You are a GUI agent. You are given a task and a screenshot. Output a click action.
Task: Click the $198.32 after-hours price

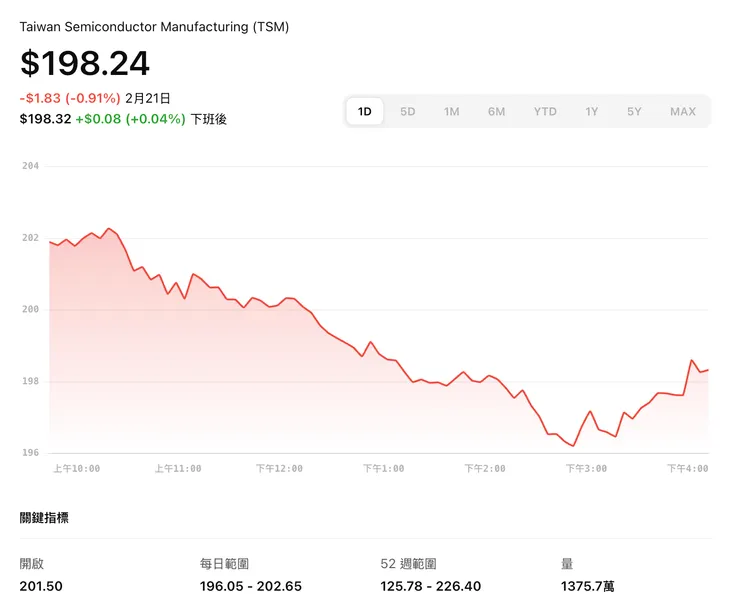tap(45, 119)
